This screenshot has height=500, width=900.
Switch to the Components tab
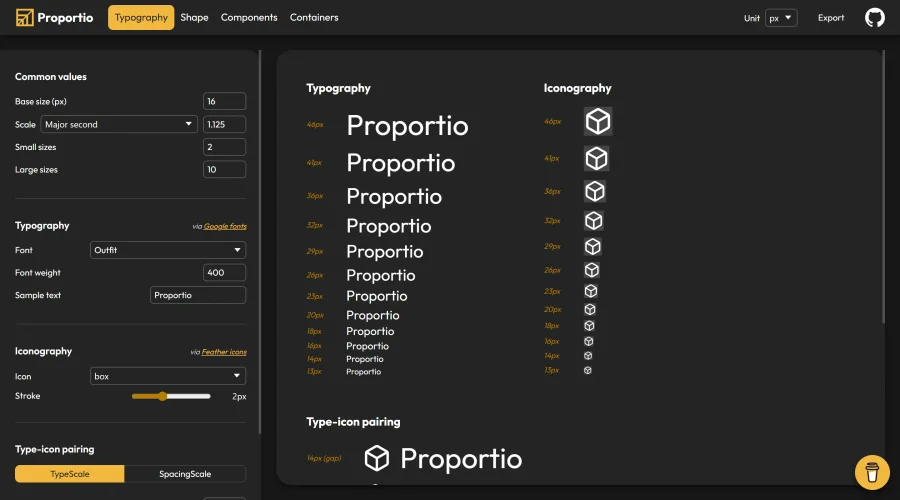[x=249, y=18]
